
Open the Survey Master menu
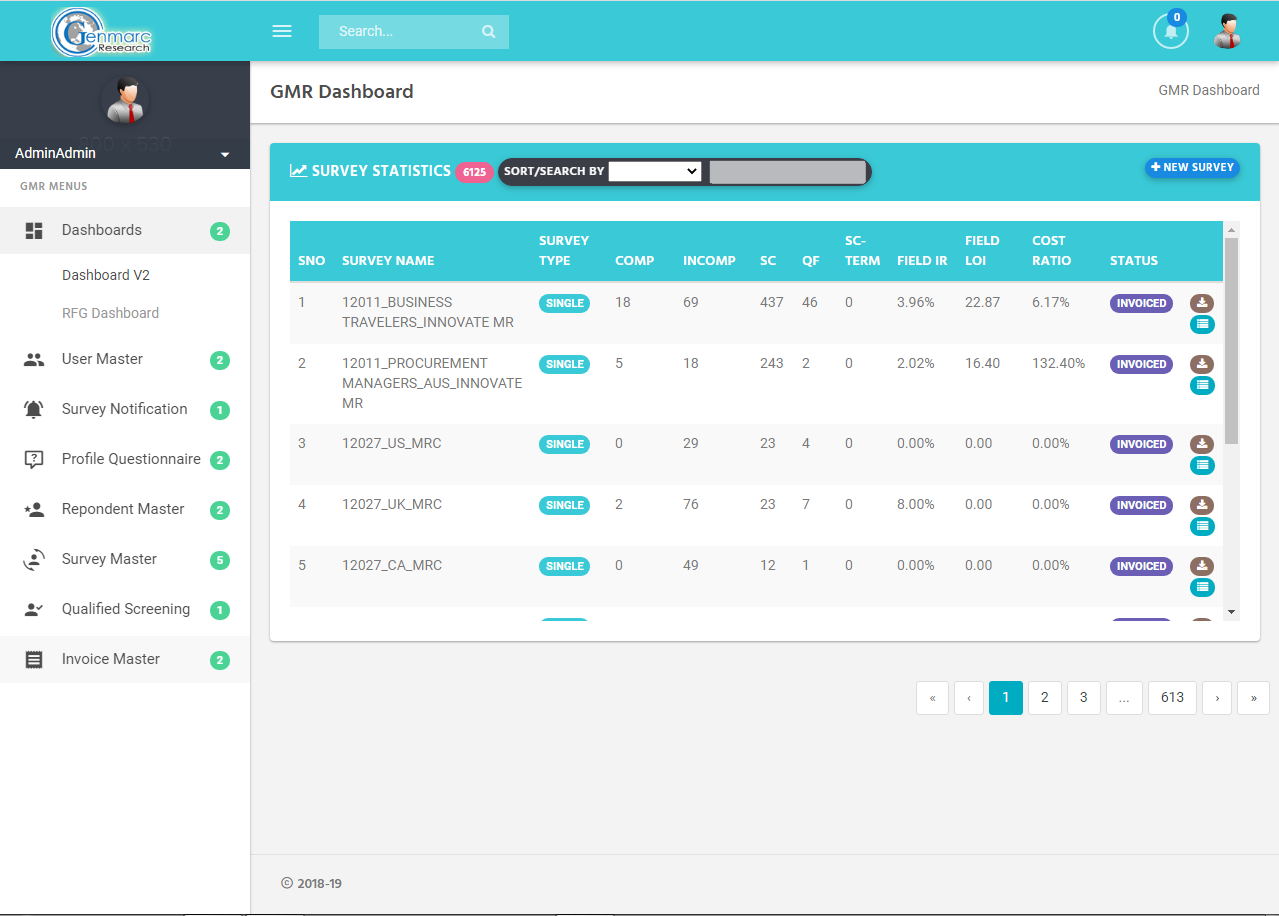[125, 559]
